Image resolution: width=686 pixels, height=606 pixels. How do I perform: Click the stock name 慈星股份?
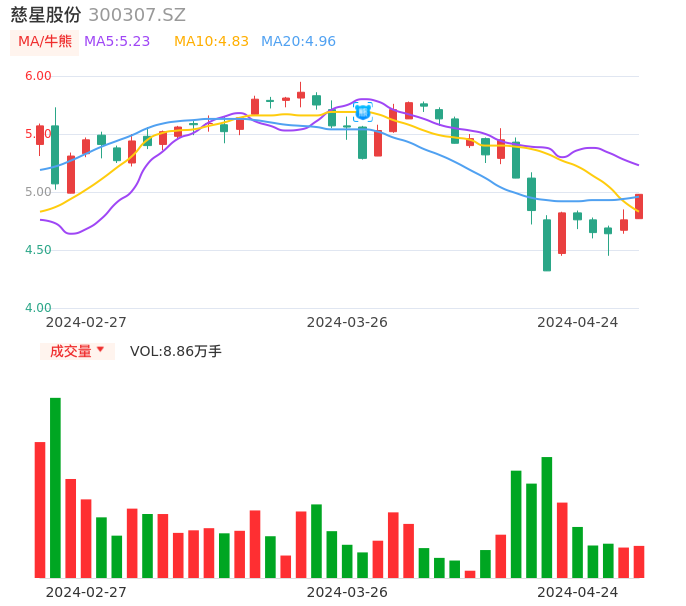[x=45, y=15]
